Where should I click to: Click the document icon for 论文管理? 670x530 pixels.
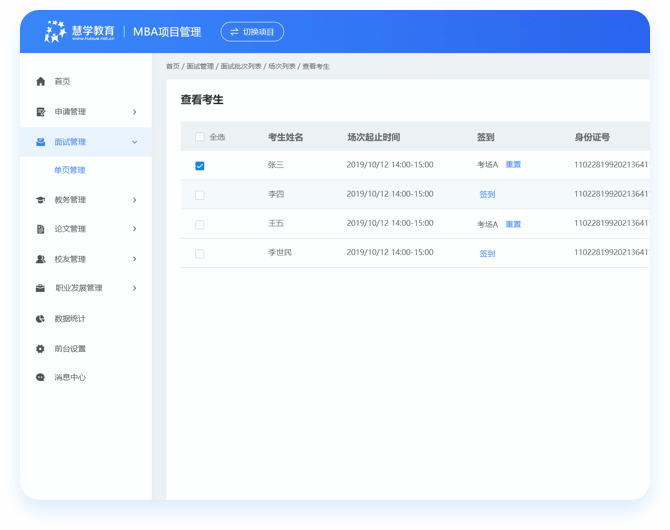pos(40,229)
